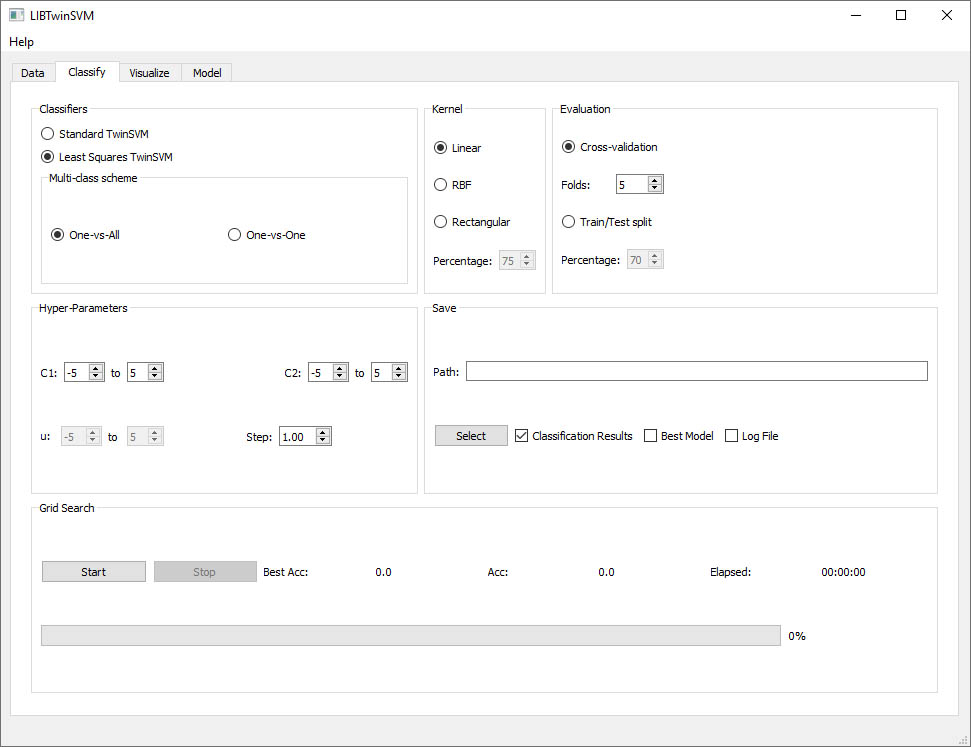Choose the RBF kernel
Screen dimensions: 971x747
pyautogui.click(x=453, y=185)
